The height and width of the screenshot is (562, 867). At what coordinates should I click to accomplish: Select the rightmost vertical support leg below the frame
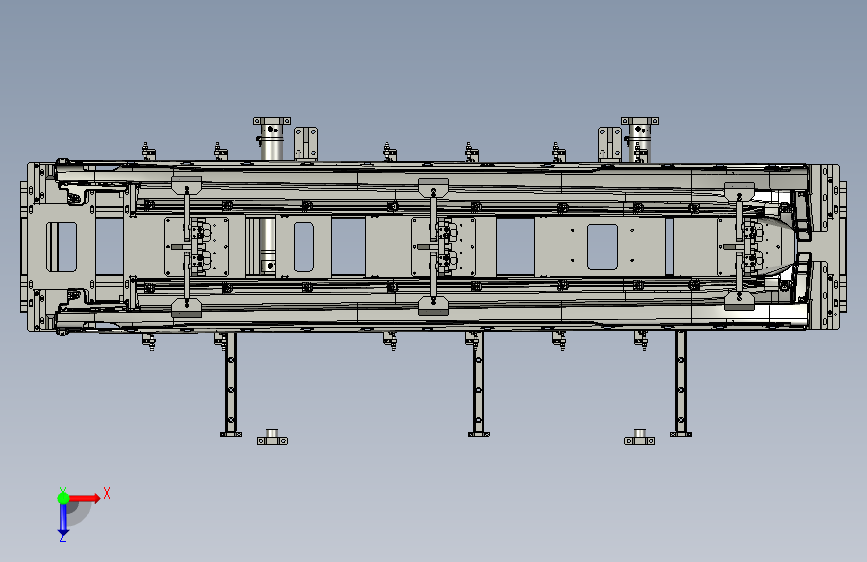681,384
